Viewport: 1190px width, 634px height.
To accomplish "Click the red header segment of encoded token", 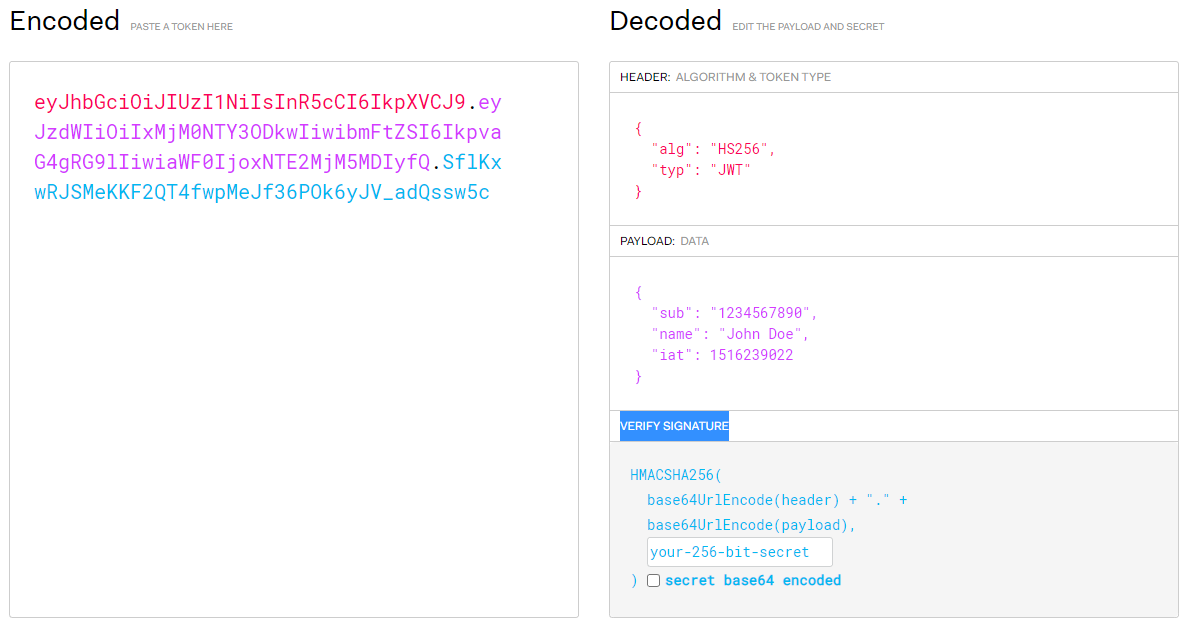I will tap(249, 102).
